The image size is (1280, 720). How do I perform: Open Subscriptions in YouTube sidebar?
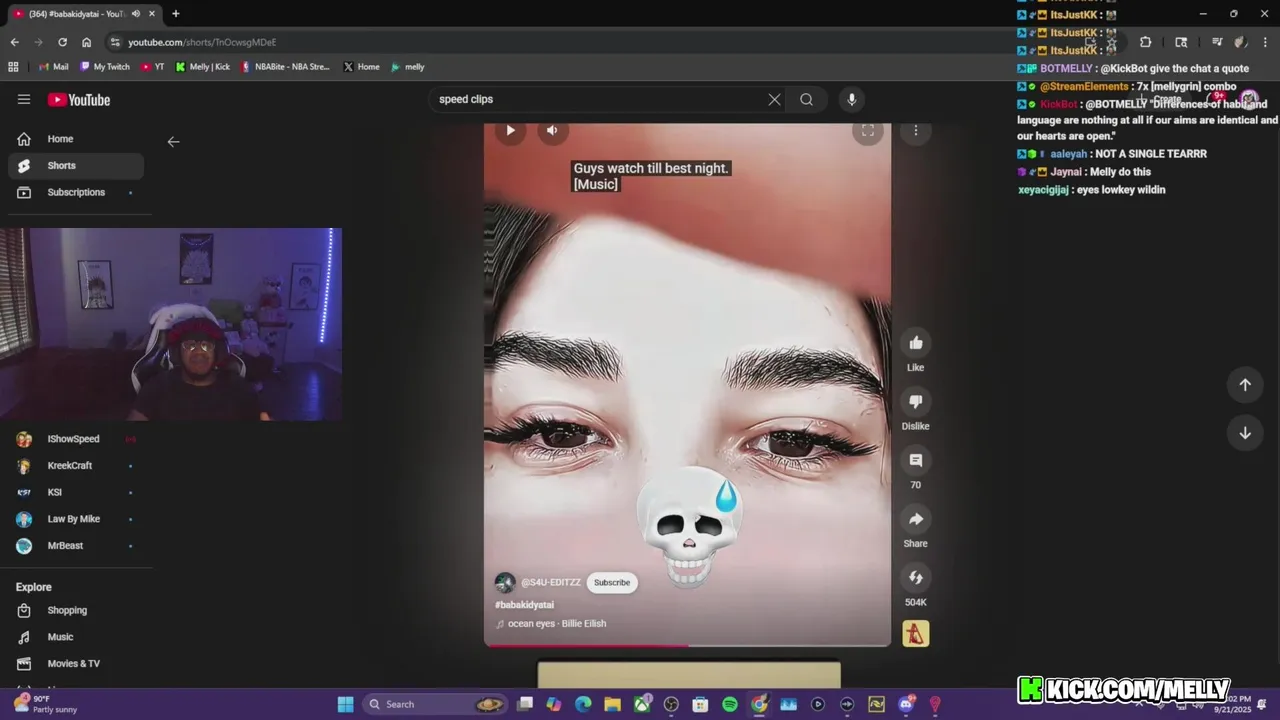click(76, 192)
